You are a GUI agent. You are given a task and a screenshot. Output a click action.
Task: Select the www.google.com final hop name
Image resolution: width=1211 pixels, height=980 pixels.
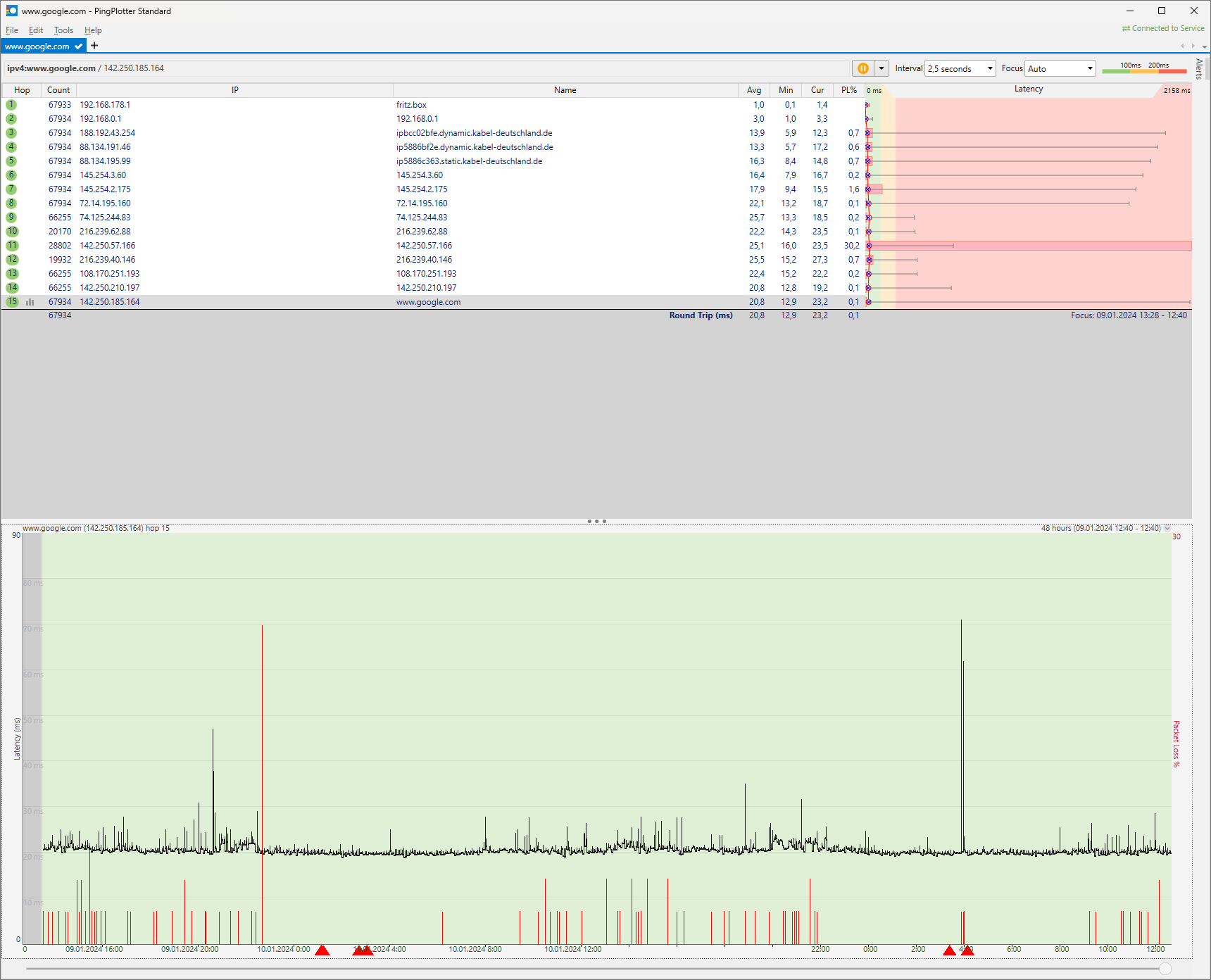(x=428, y=302)
